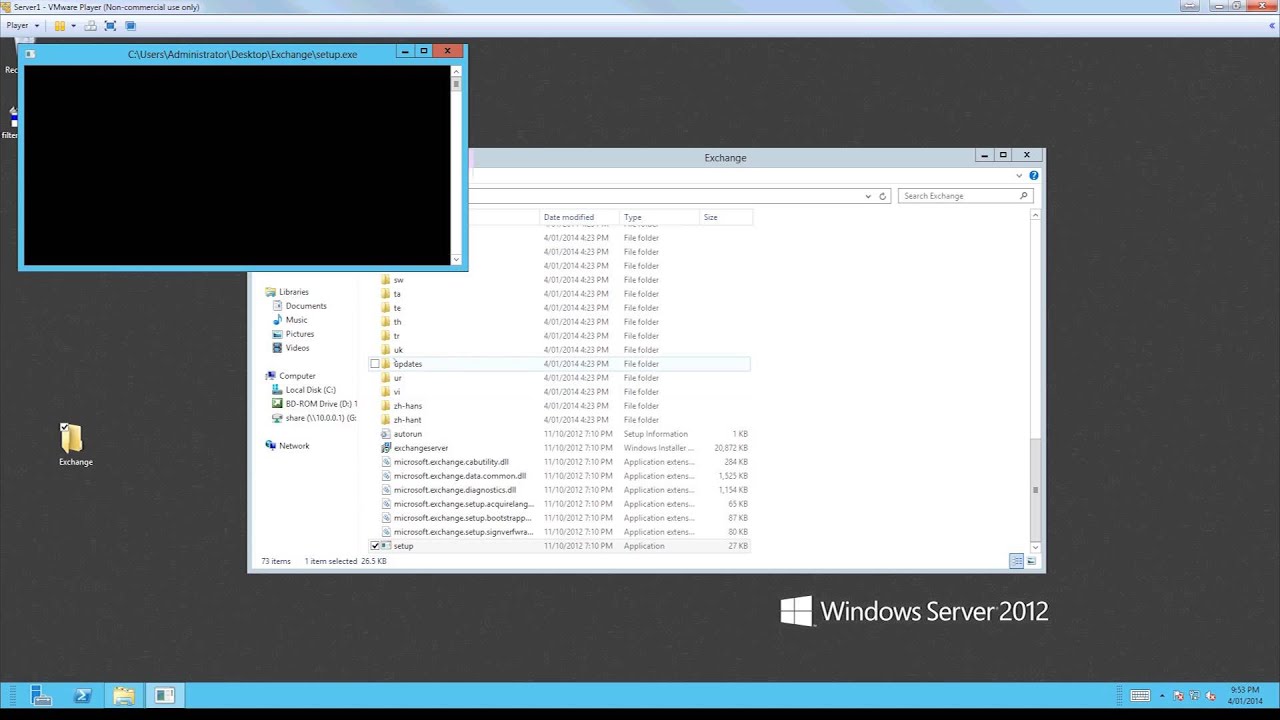Click the Send Ctrl+Alt+Del icon
Viewport: 1280px width, 720px height.
(91, 25)
